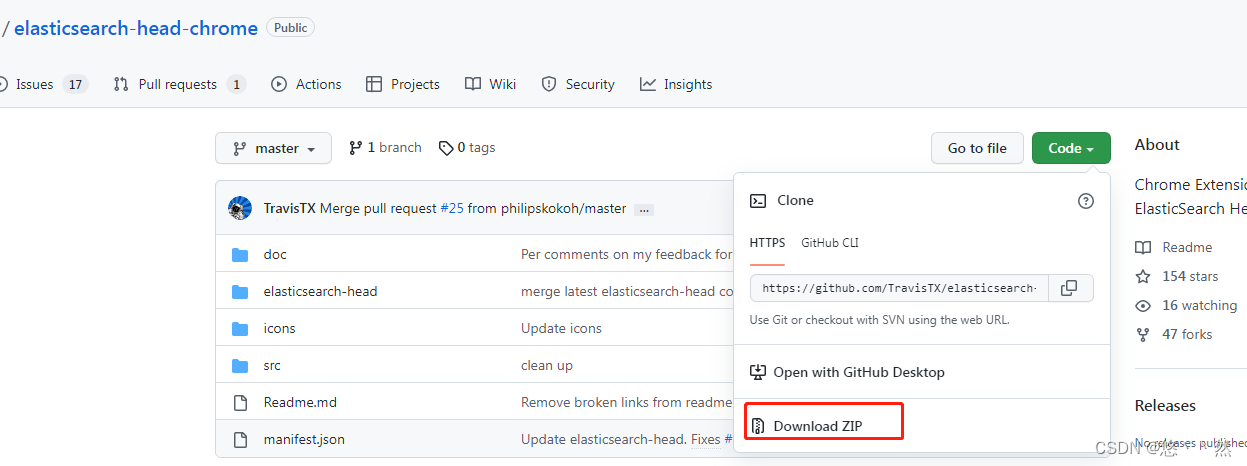Screen dimensions: 1247x466
Task: Click the manifest.json file icon
Action: pyautogui.click(x=240, y=439)
